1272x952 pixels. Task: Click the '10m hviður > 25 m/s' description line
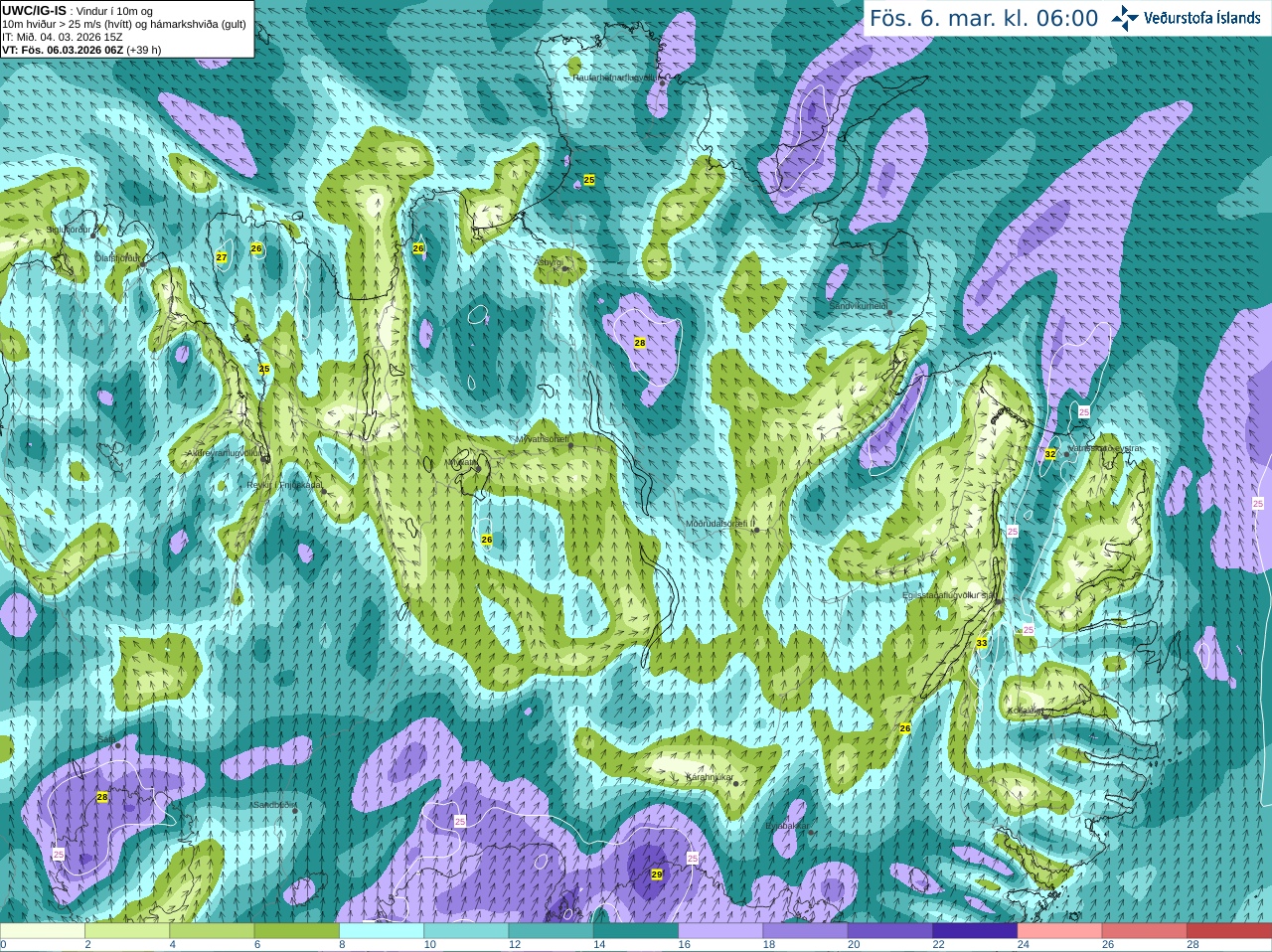pos(124,24)
